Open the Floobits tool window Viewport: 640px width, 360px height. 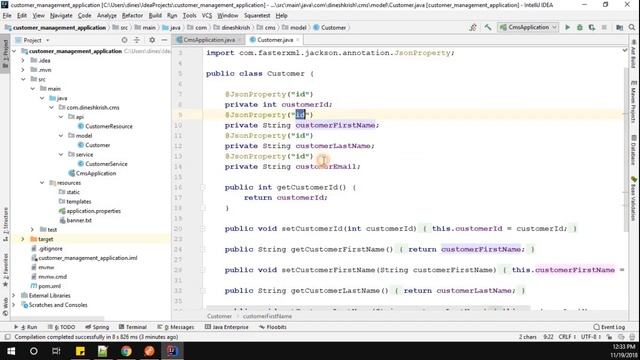[273, 327]
